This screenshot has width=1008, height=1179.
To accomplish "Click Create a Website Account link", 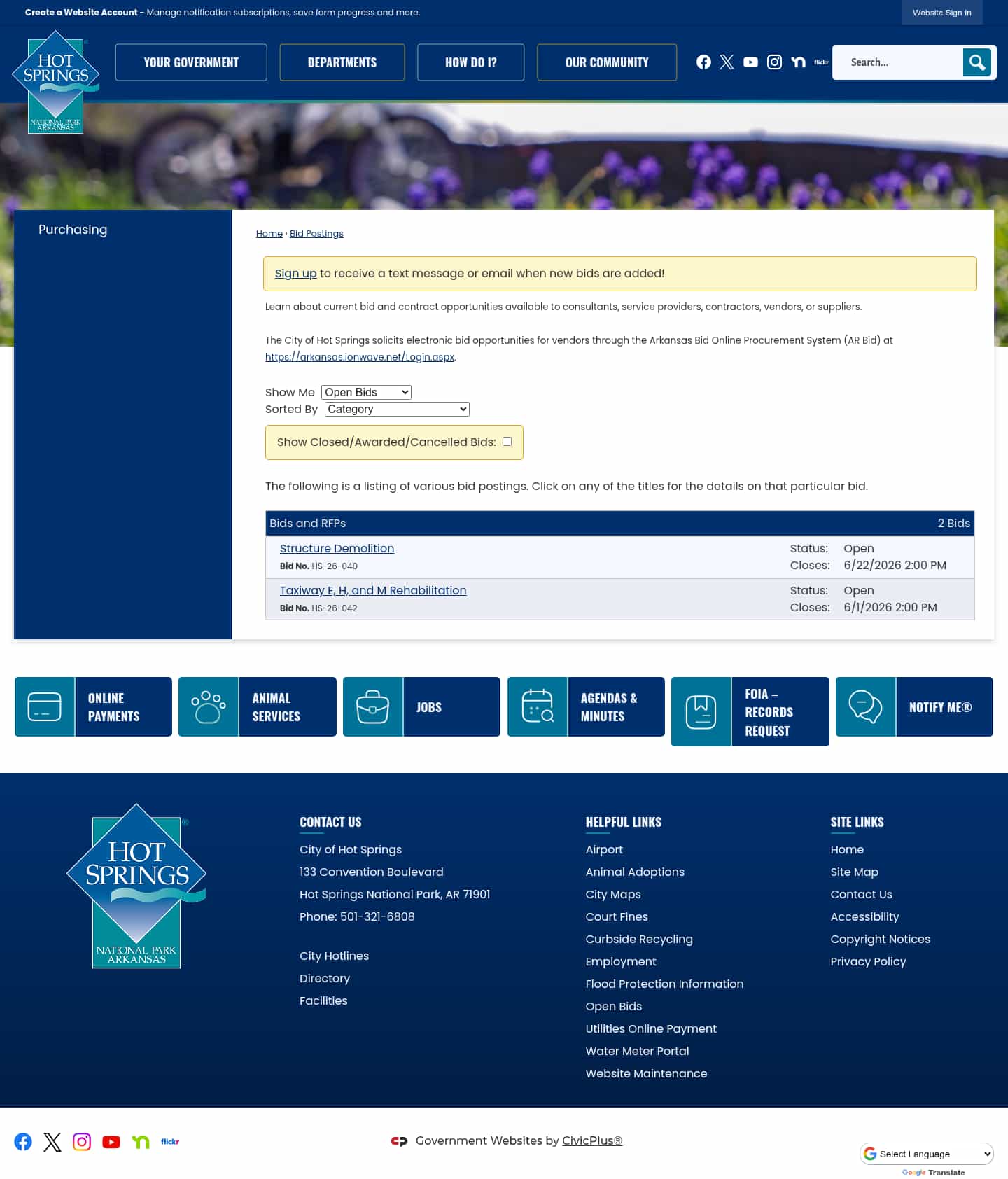I will (81, 13).
